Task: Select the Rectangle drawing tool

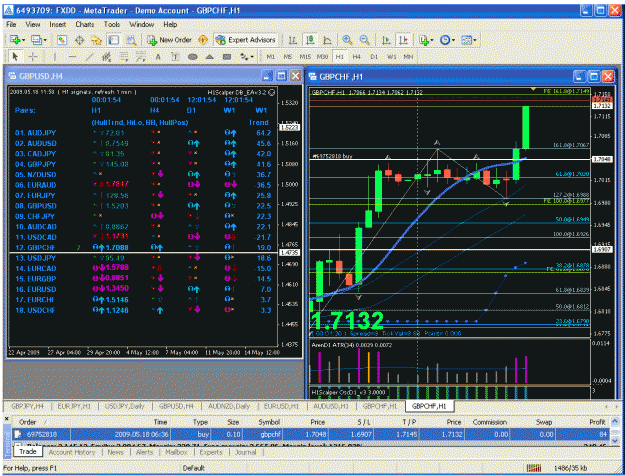Action: [x=227, y=57]
